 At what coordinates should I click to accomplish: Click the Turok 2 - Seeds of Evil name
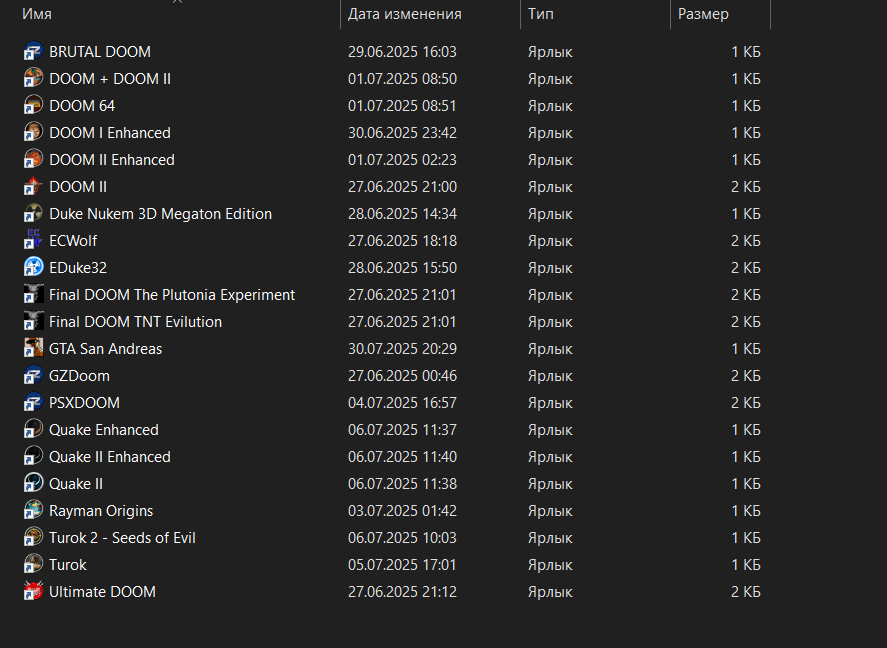point(122,538)
